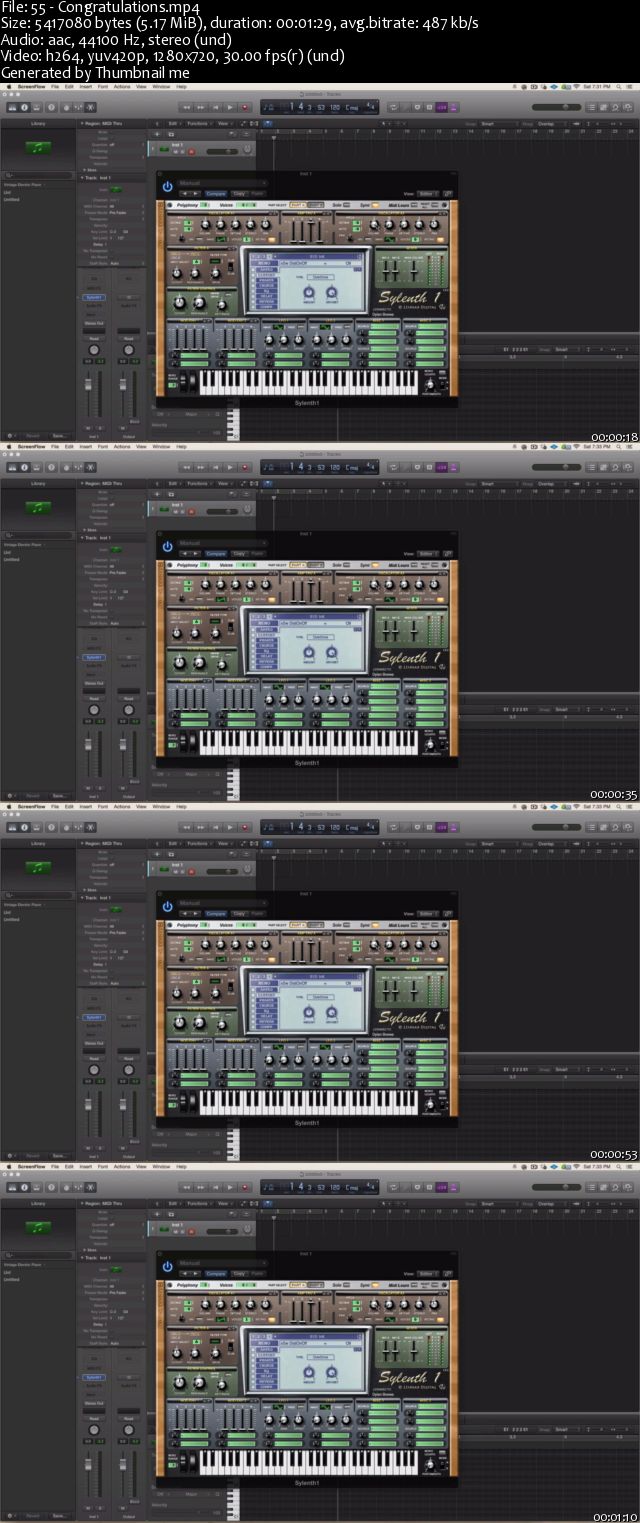Image resolution: width=640 pixels, height=1523 pixels.
Task: Click the Library header in the 00:00:18 frame
Action: click(x=38, y=123)
